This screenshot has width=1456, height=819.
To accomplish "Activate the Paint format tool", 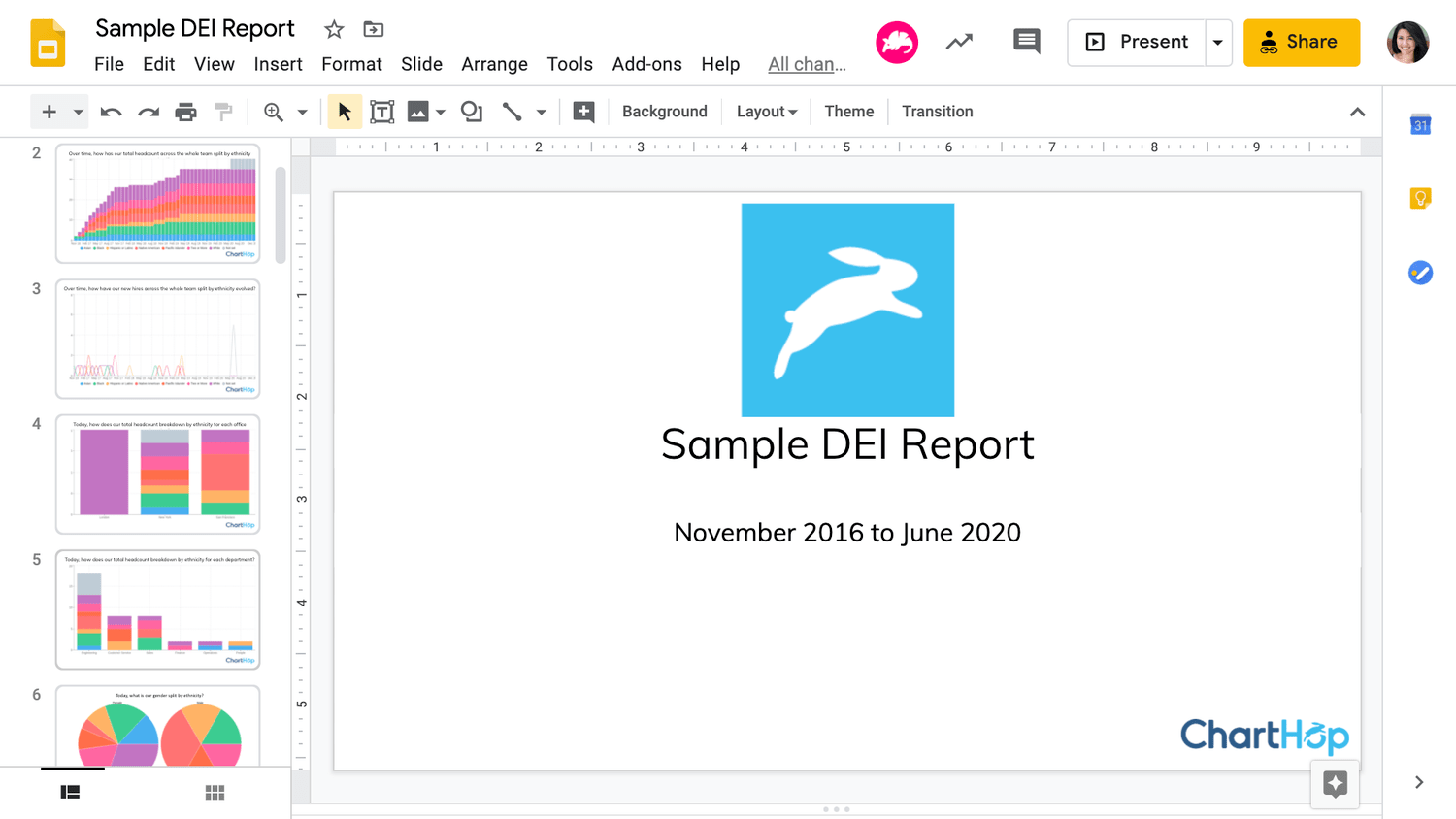I will pyautogui.click(x=223, y=111).
